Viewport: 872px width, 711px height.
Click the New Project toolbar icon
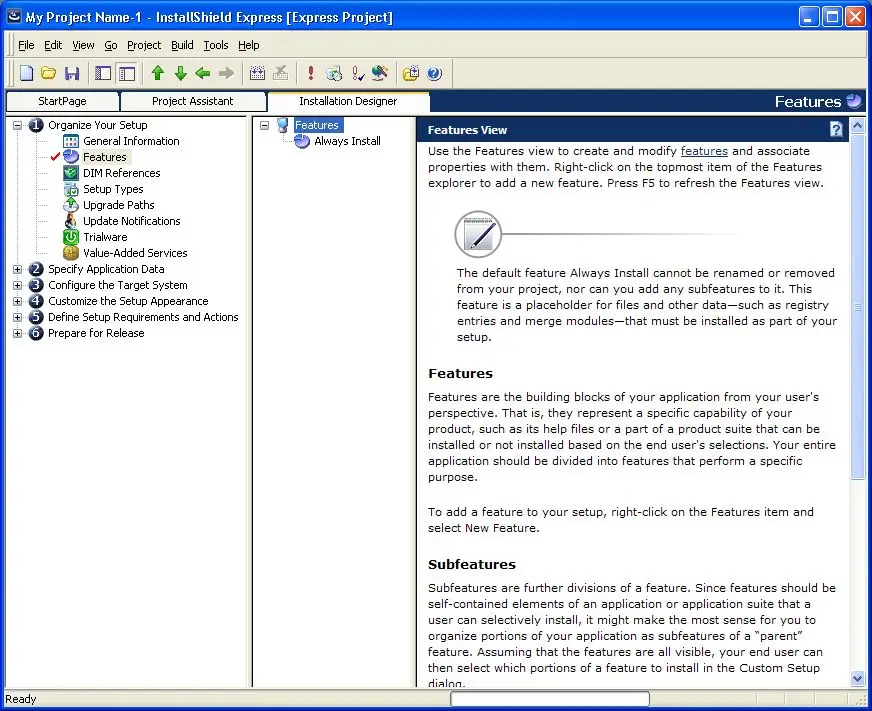[26, 73]
